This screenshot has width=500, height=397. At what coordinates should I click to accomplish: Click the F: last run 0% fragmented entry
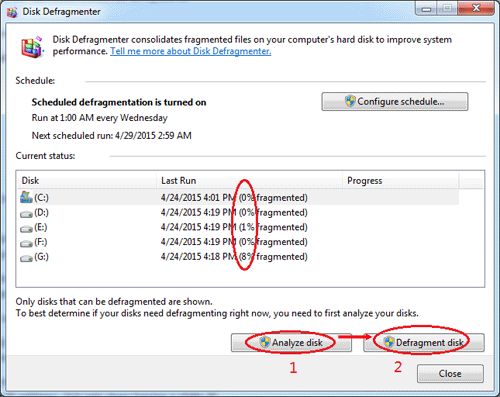click(x=234, y=242)
